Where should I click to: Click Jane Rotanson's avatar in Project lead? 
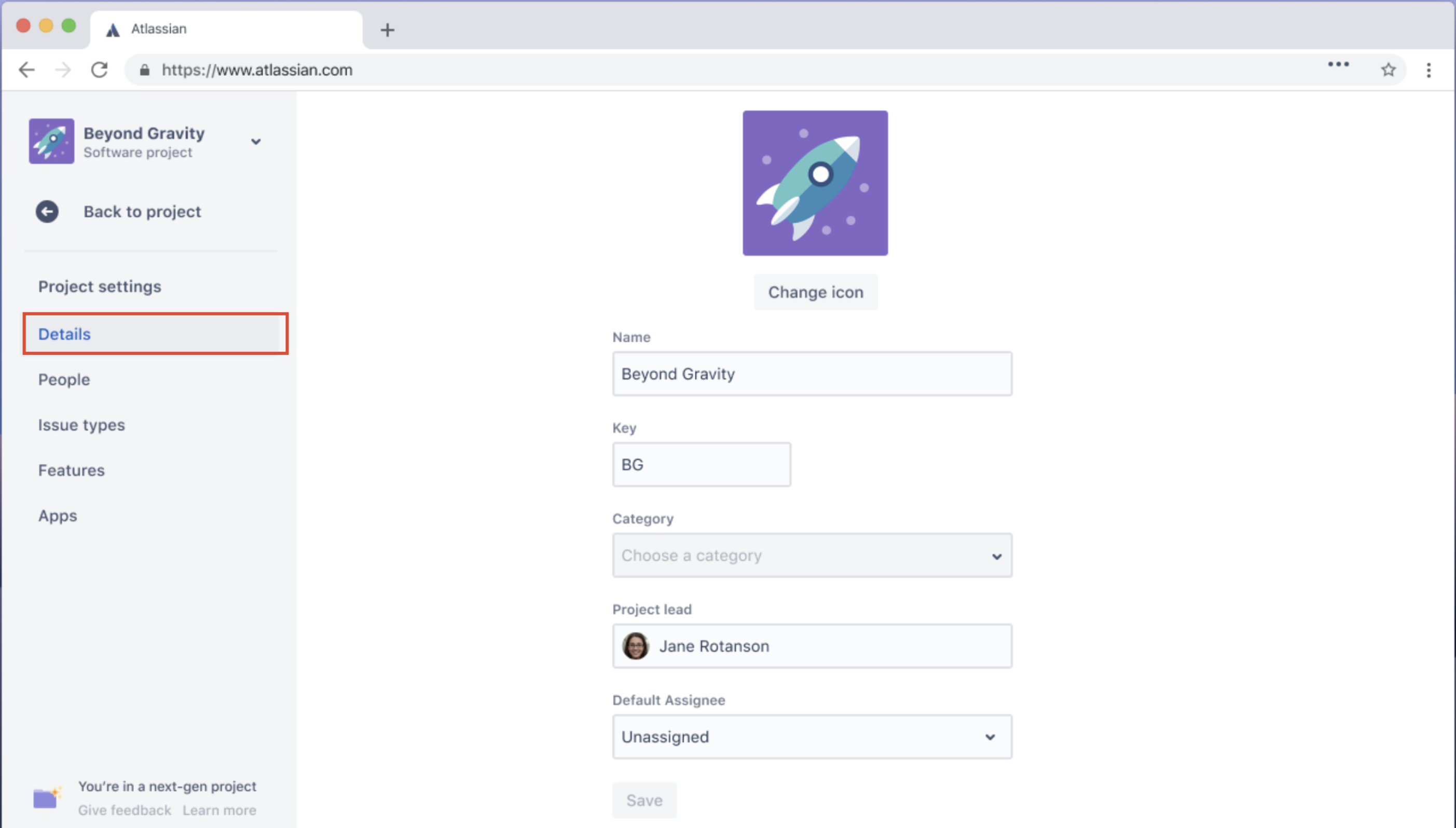click(635, 646)
